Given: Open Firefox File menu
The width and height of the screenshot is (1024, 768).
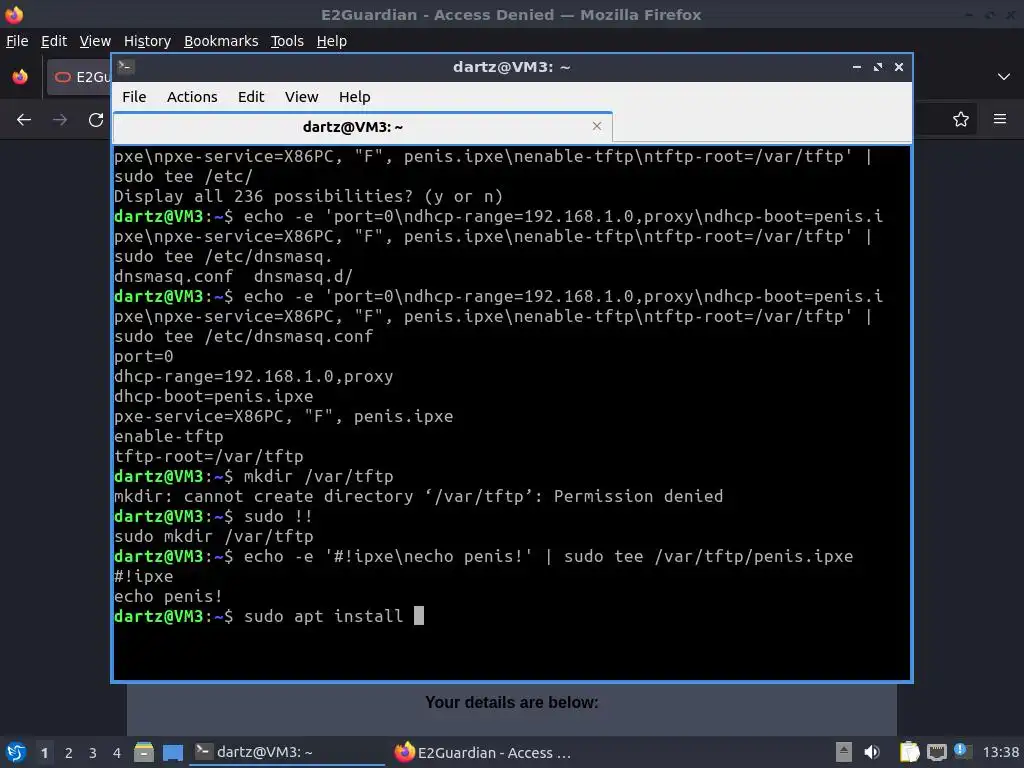Looking at the screenshot, I should point(17,41).
